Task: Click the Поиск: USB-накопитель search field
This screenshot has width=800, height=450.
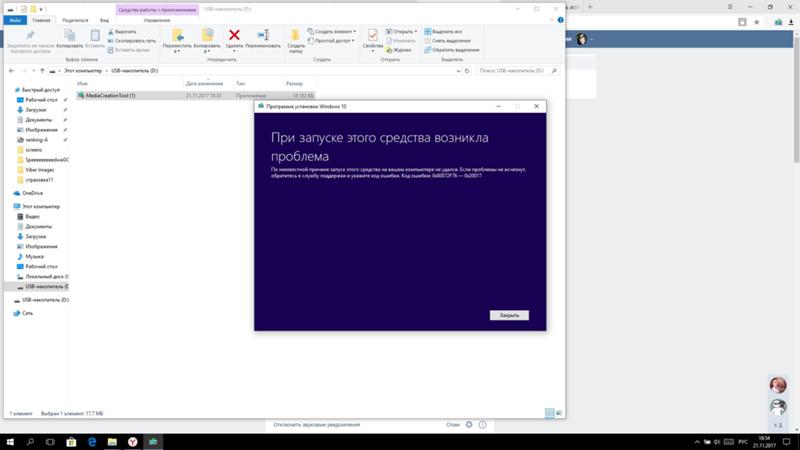Action: pos(517,71)
